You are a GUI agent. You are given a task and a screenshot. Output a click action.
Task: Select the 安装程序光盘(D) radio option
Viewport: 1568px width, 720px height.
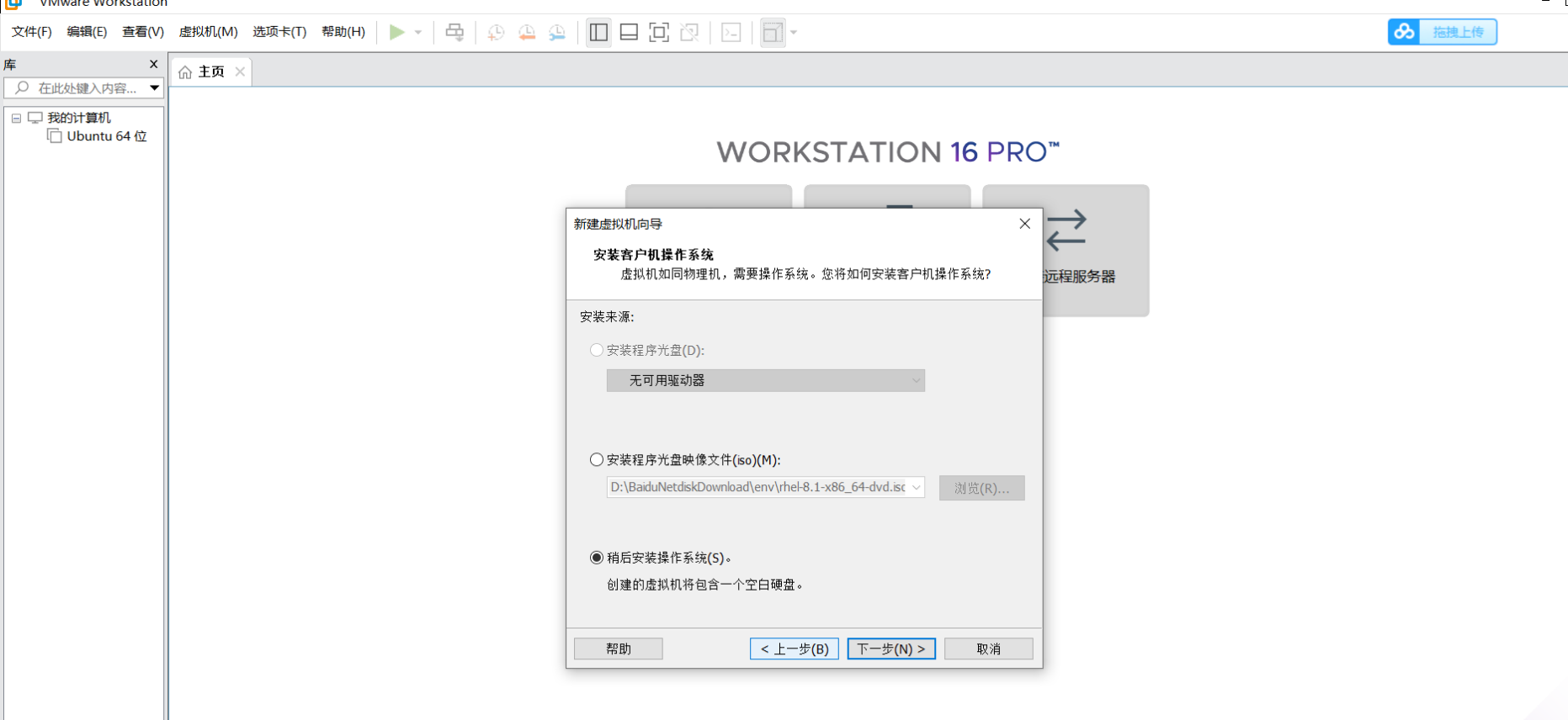[597, 350]
